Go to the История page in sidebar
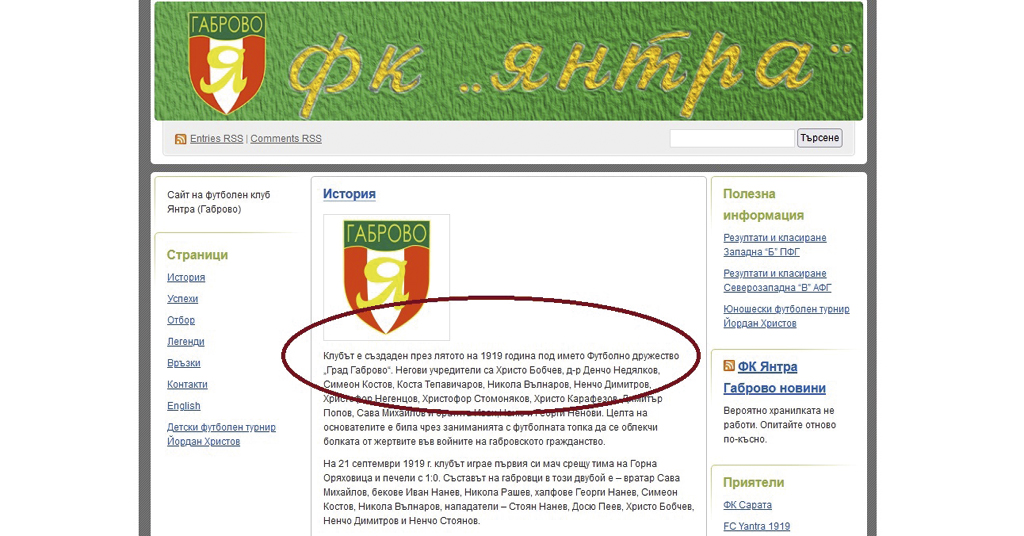This screenshot has width=1024, height=536. click(x=186, y=278)
